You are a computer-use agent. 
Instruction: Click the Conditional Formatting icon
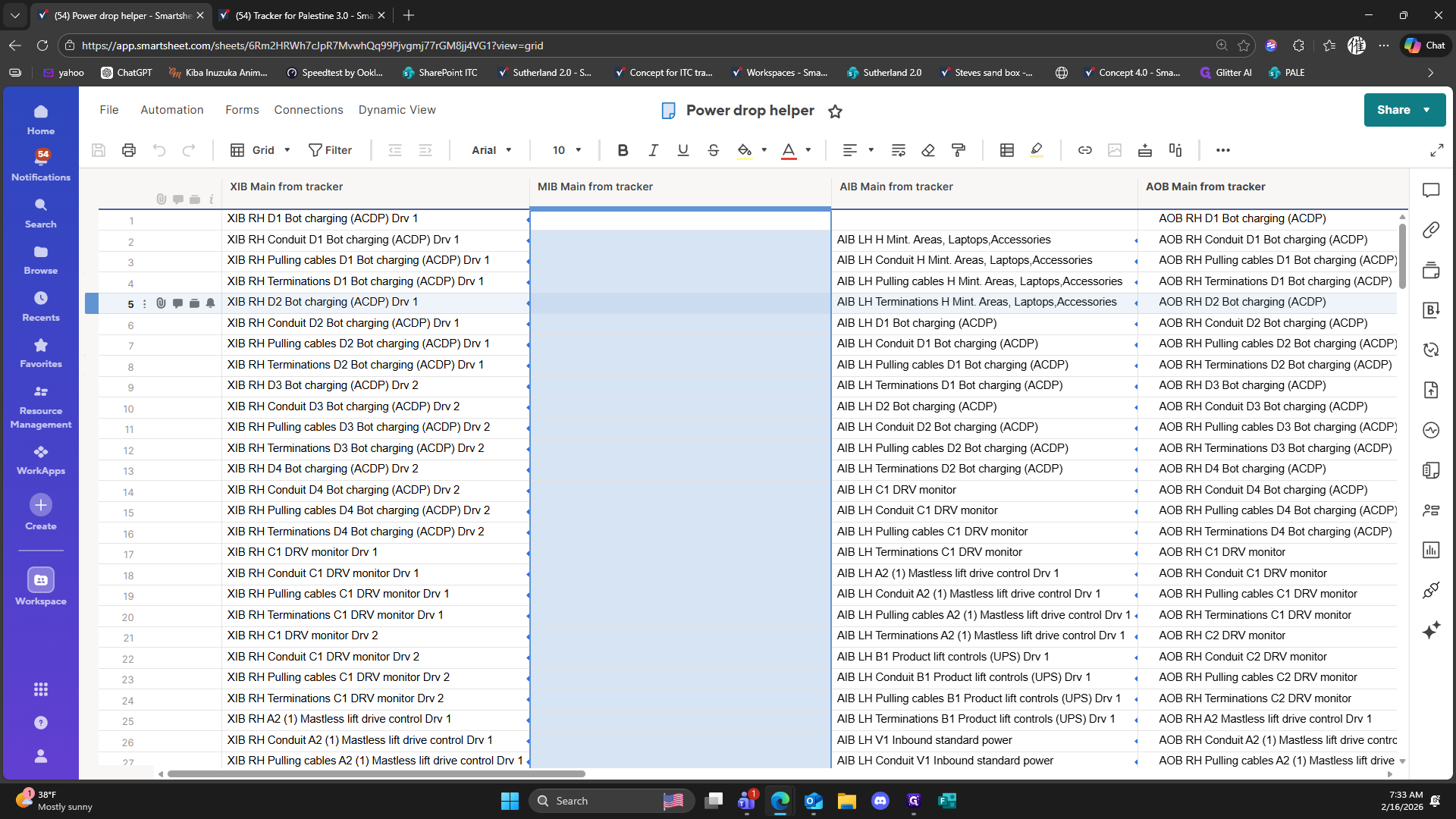pos(1006,150)
